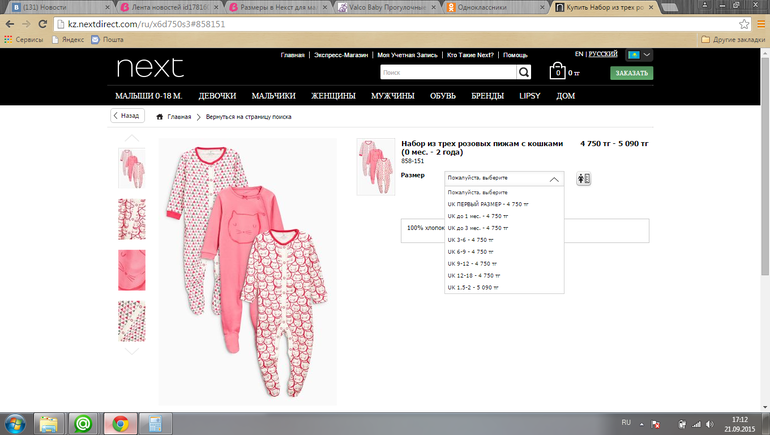Switch to the Одноклассники browser tab
The image size is (770, 435).
click(504, 7)
